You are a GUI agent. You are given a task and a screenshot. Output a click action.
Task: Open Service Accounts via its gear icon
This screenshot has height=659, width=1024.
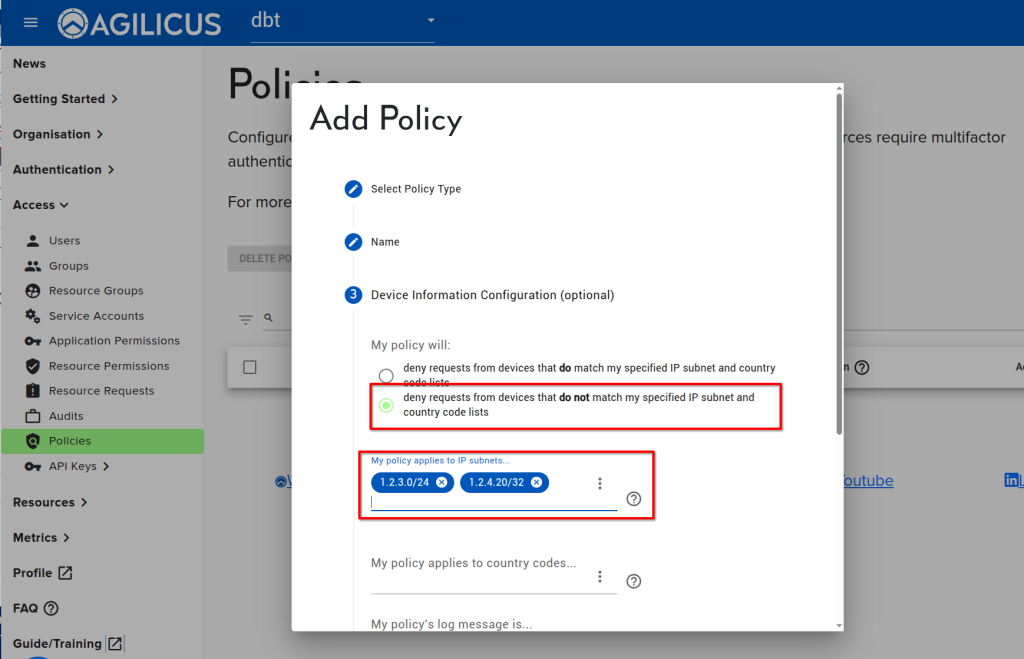pyautogui.click(x=34, y=315)
